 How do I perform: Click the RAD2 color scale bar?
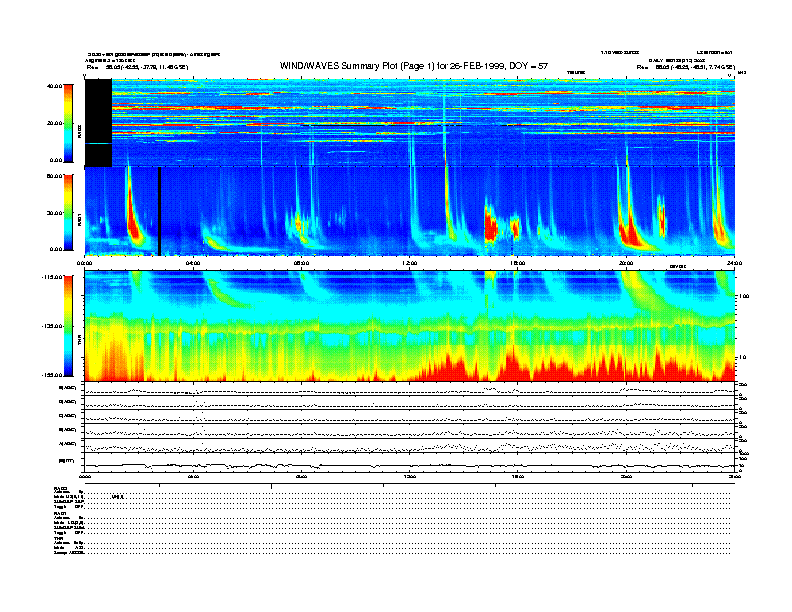(68, 123)
